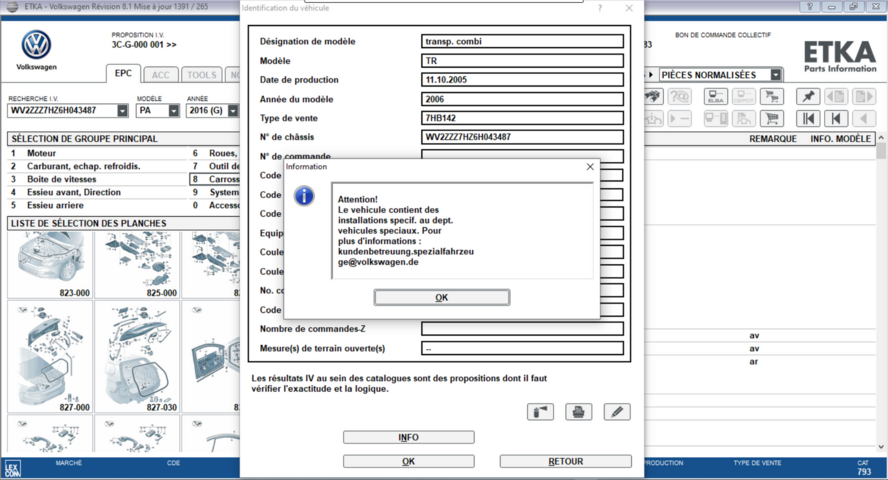The image size is (888, 480).
Task: Click the RETOUR button
Action: [x=565, y=461]
